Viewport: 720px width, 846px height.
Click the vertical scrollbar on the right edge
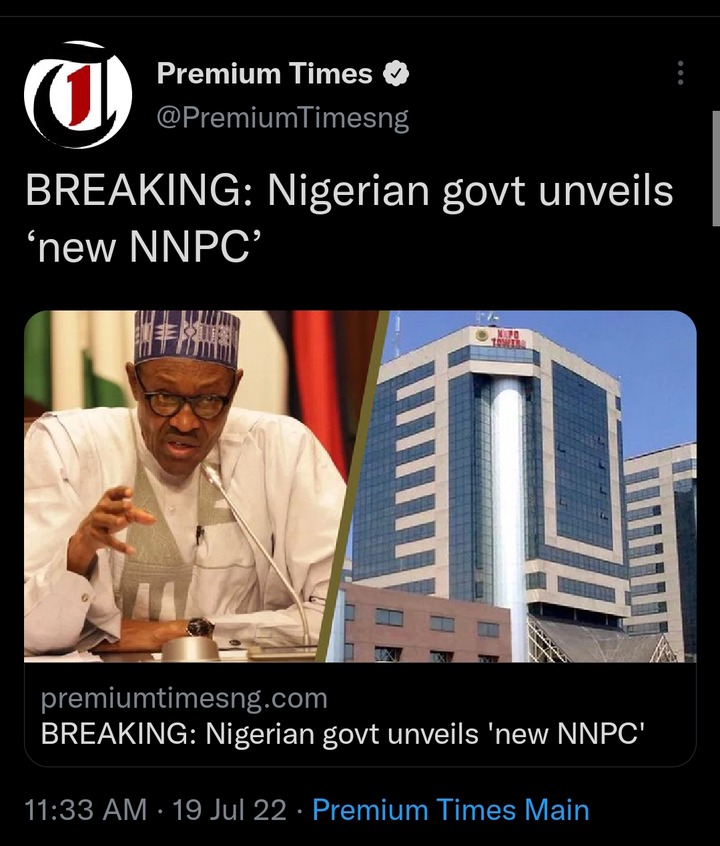pyautogui.click(x=716, y=168)
